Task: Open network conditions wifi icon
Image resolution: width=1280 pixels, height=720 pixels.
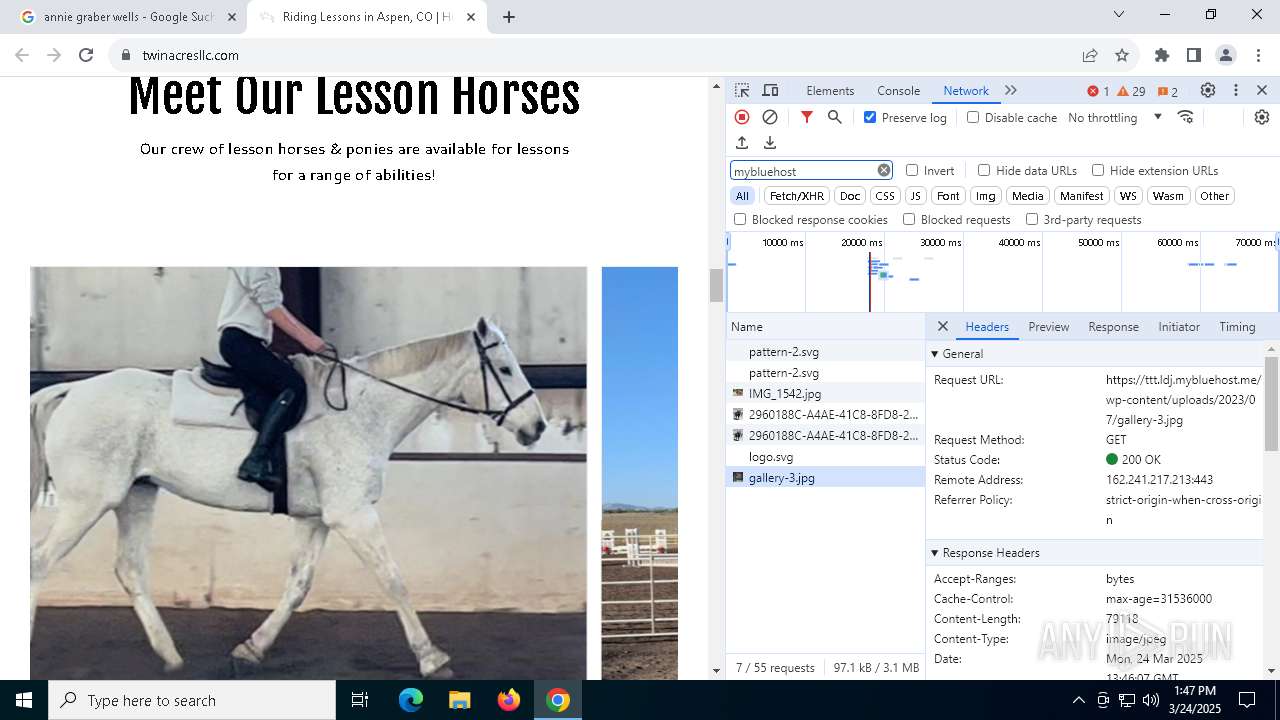Action: pos(1186,117)
